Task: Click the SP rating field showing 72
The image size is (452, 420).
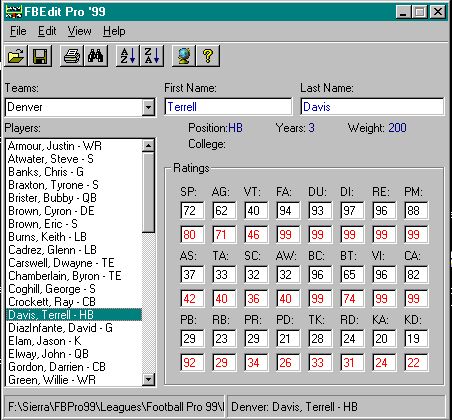Action: (192, 210)
